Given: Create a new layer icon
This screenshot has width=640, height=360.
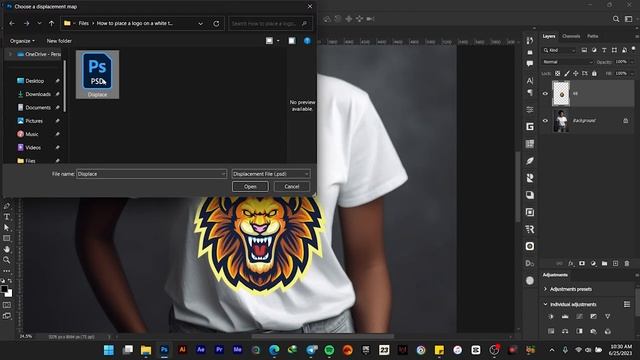Looking at the screenshot, I should [x=616, y=264].
